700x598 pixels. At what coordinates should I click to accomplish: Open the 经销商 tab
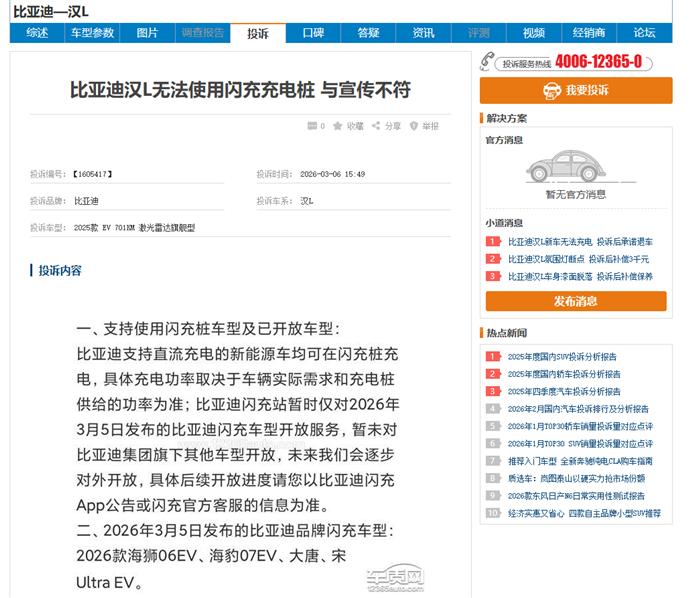(x=589, y=33)
